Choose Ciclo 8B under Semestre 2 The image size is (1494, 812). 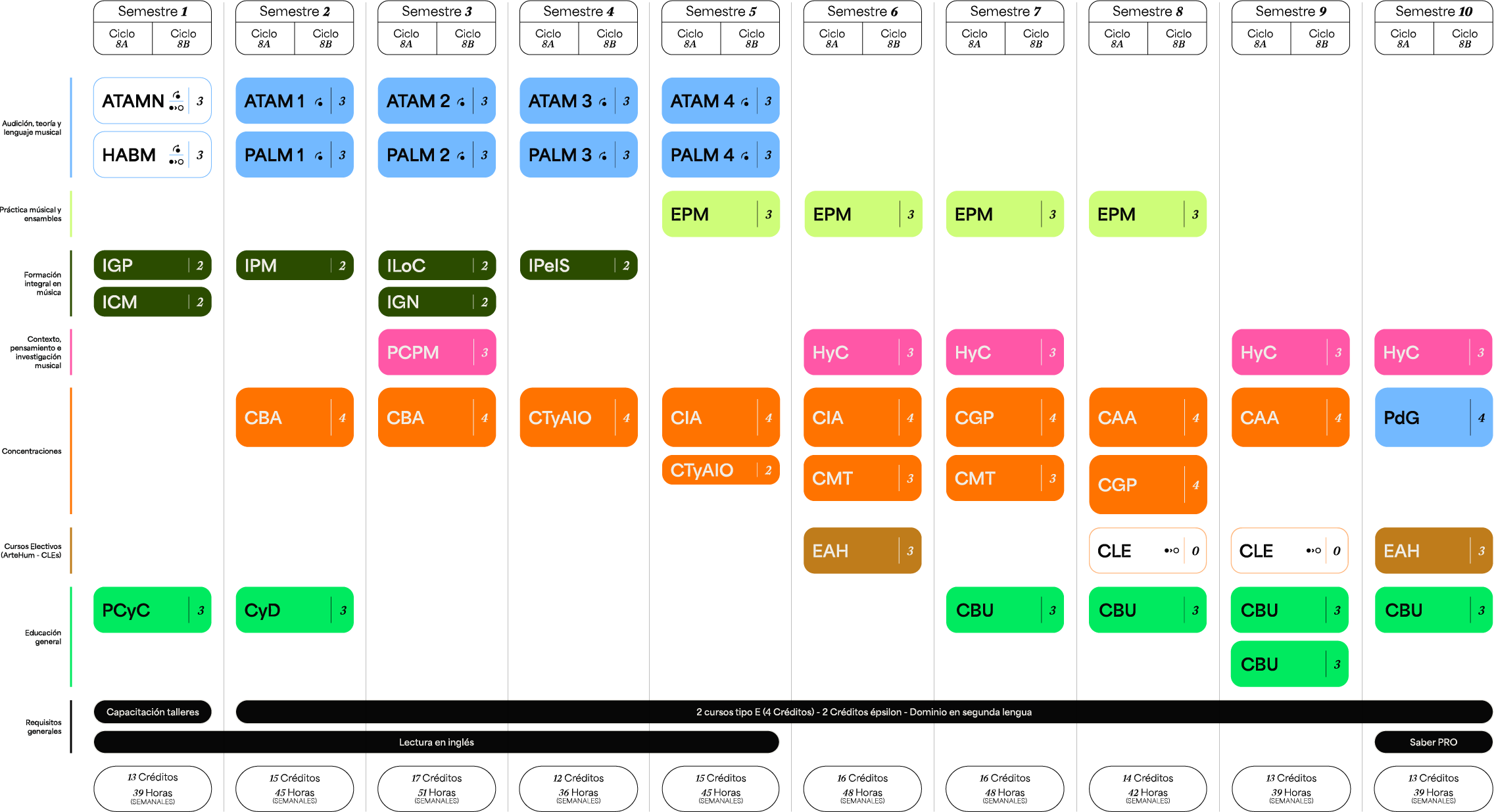coord(325,38)
